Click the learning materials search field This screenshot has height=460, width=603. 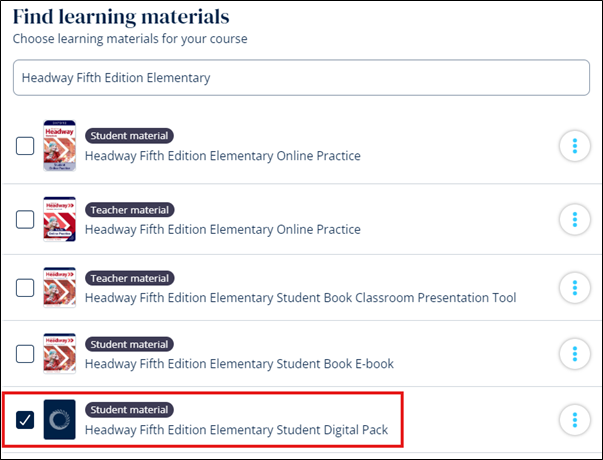point(301,77)
